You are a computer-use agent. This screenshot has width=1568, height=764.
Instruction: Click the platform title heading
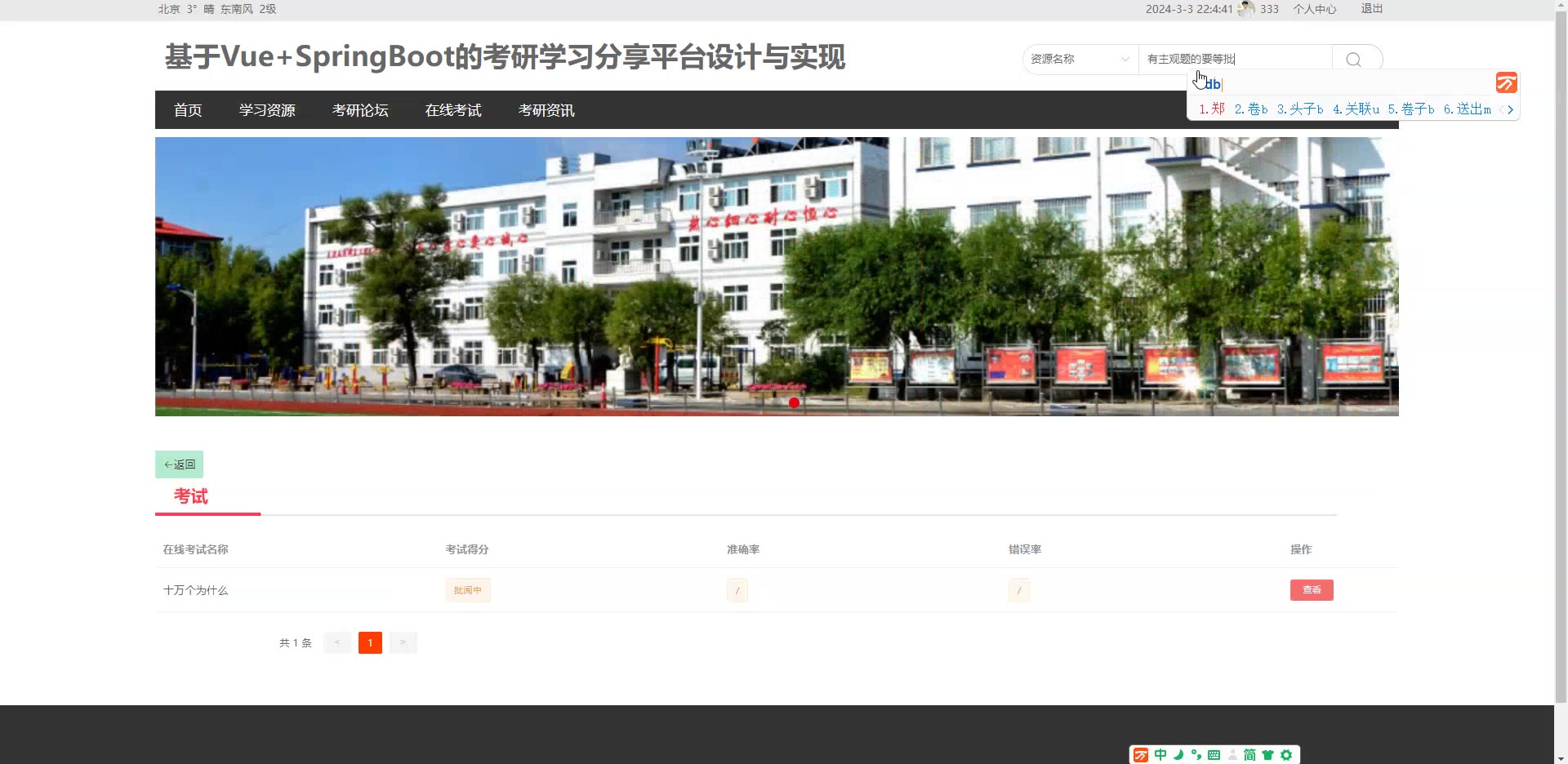click(505, 57)
